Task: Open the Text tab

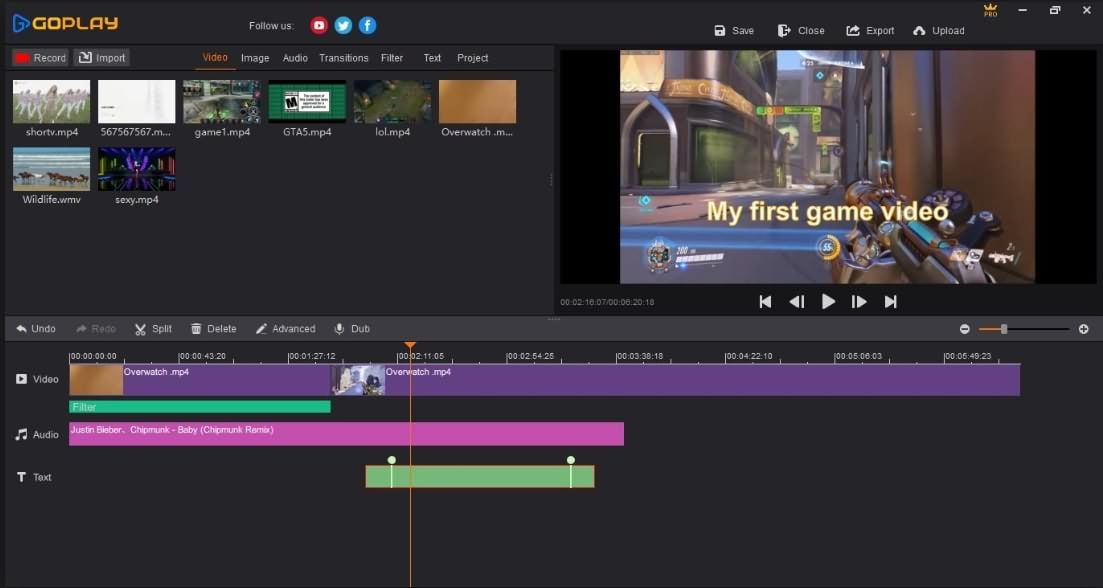Action: click(432, 58)
